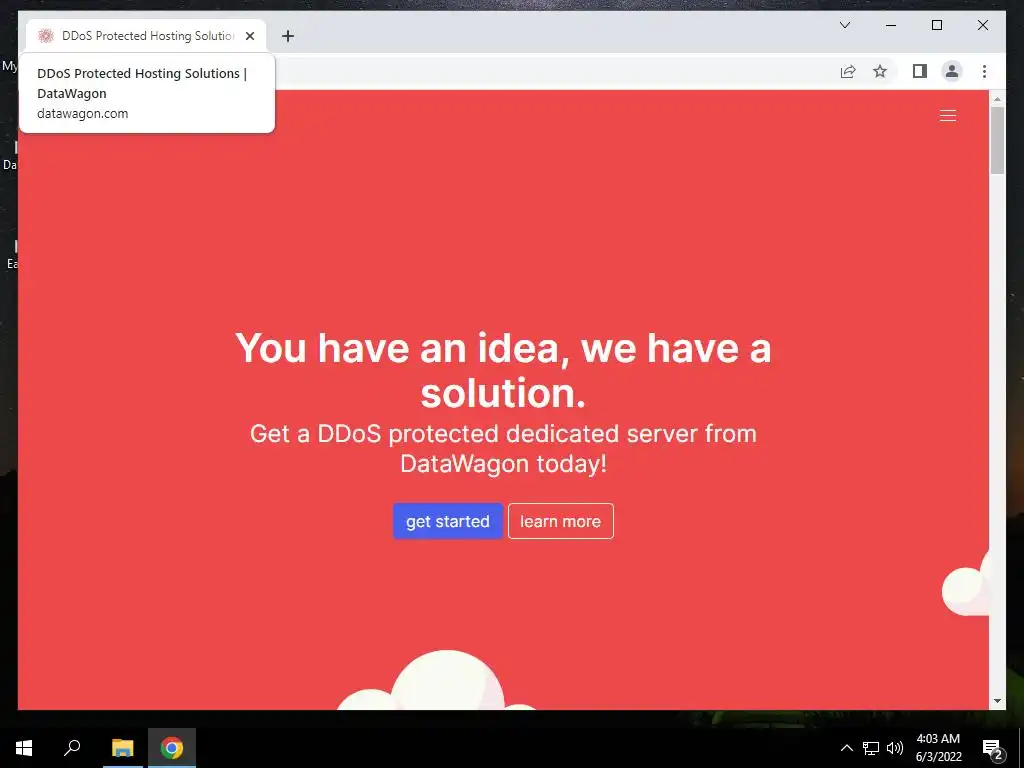Open taskbar search magnifier
The height and width of the screenshot is (768, 1024).
pyautogui.click(x=72, y=748)
